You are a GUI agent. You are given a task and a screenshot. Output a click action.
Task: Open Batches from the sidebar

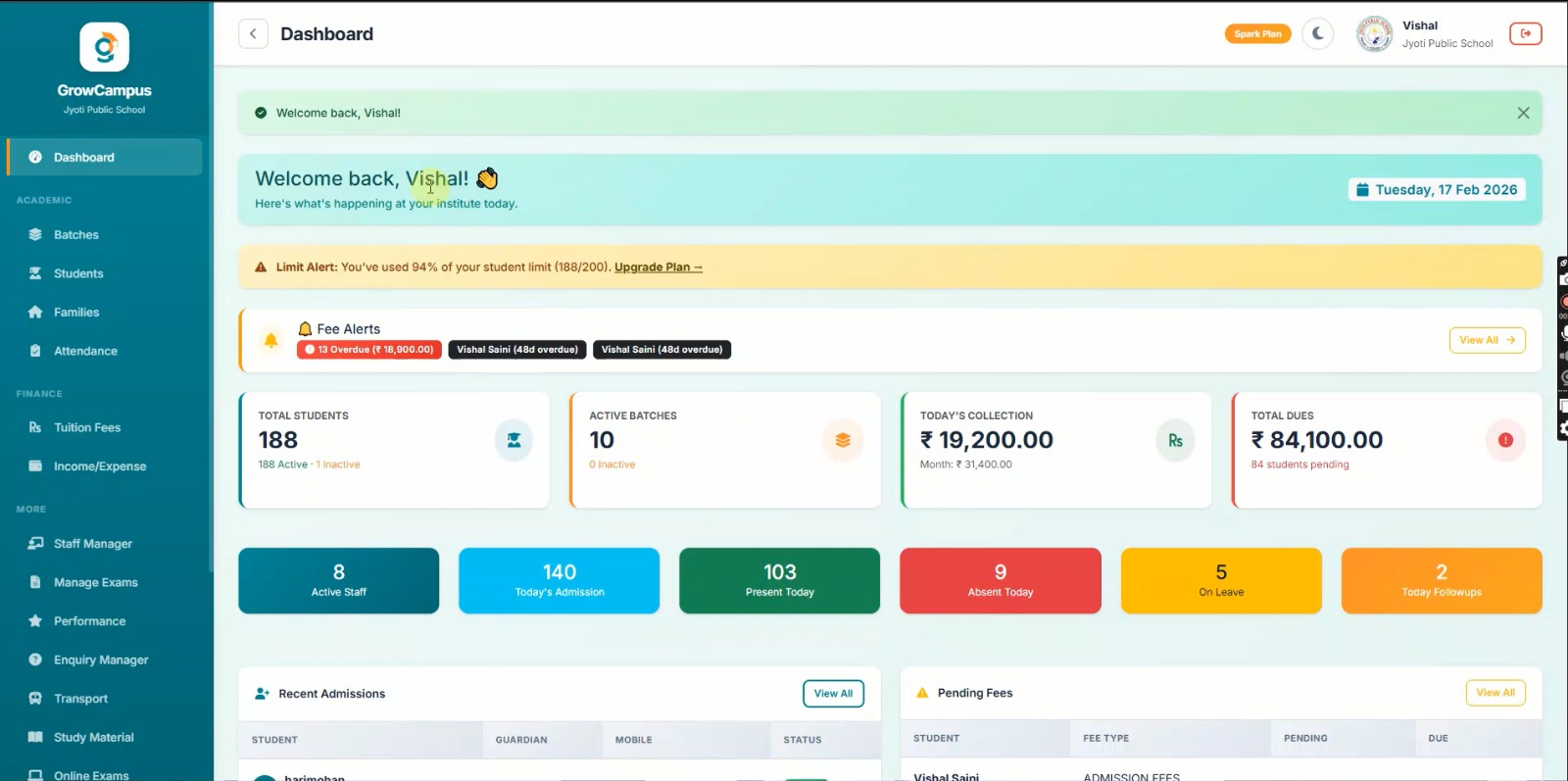tap(76, 235)
